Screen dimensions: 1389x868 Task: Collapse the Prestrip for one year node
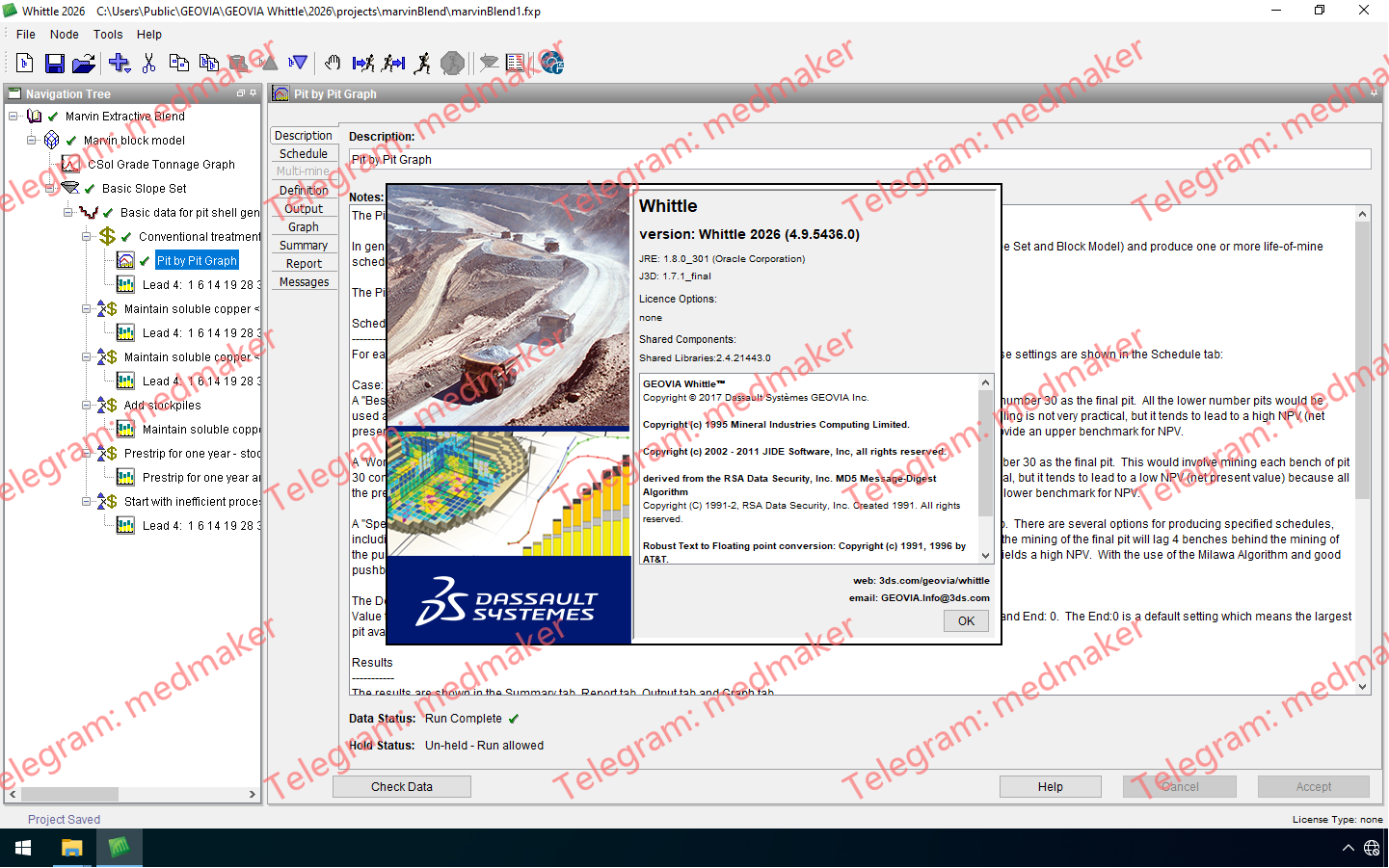pyautogui.click(x=86, y=454)
